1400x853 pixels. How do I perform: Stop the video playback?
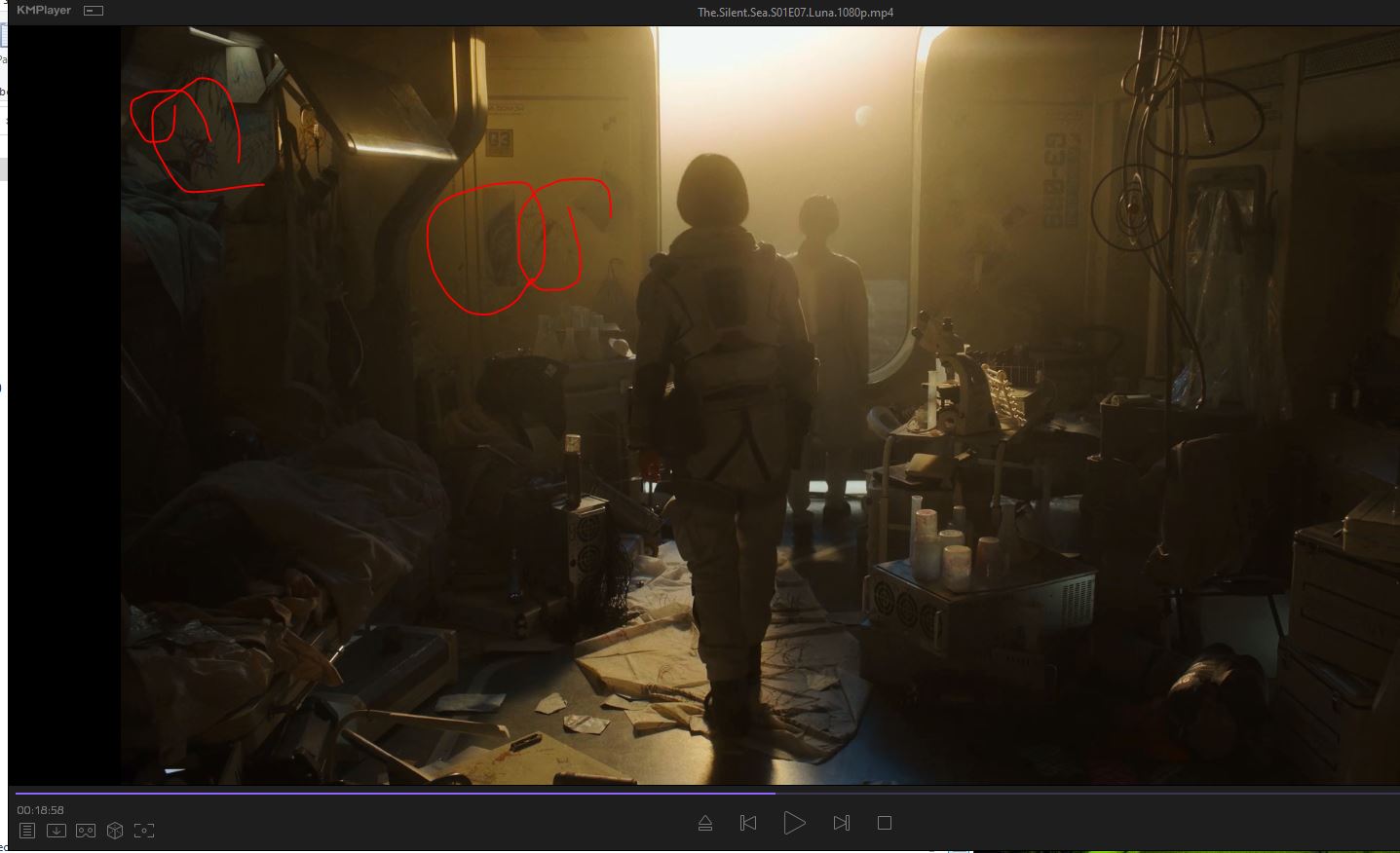(885, 823)
